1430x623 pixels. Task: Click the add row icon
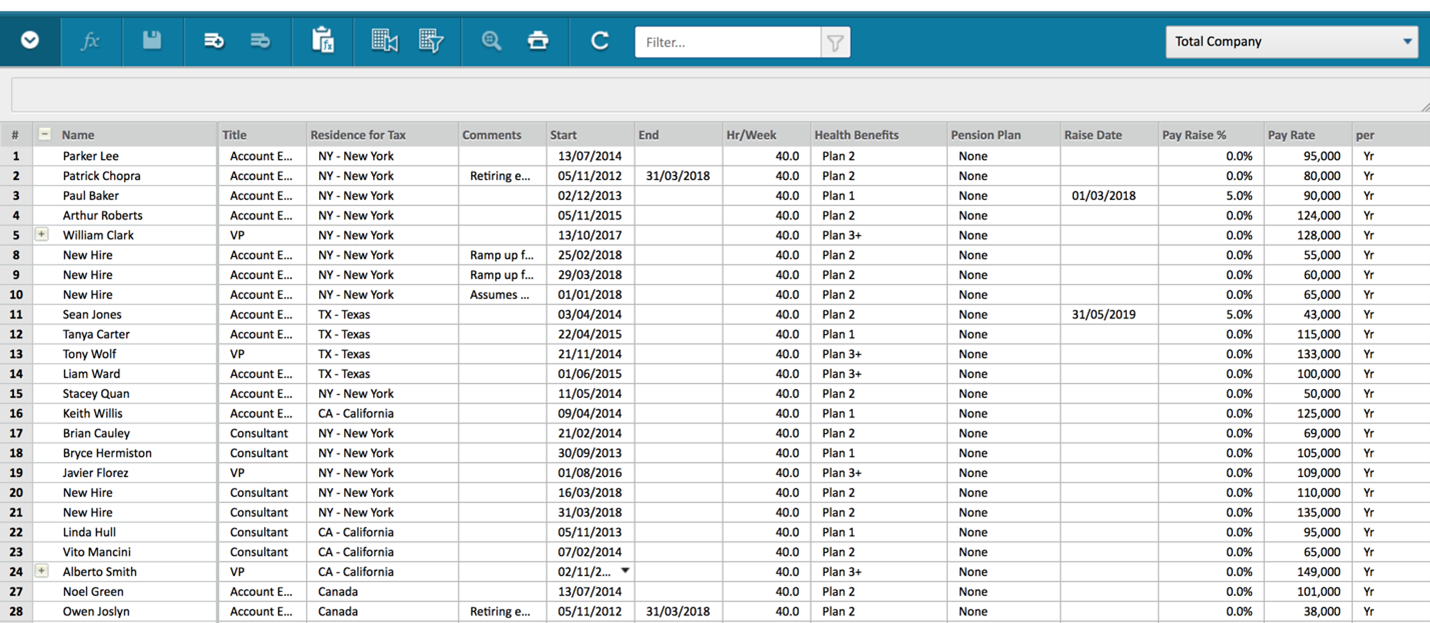(214, 41)
